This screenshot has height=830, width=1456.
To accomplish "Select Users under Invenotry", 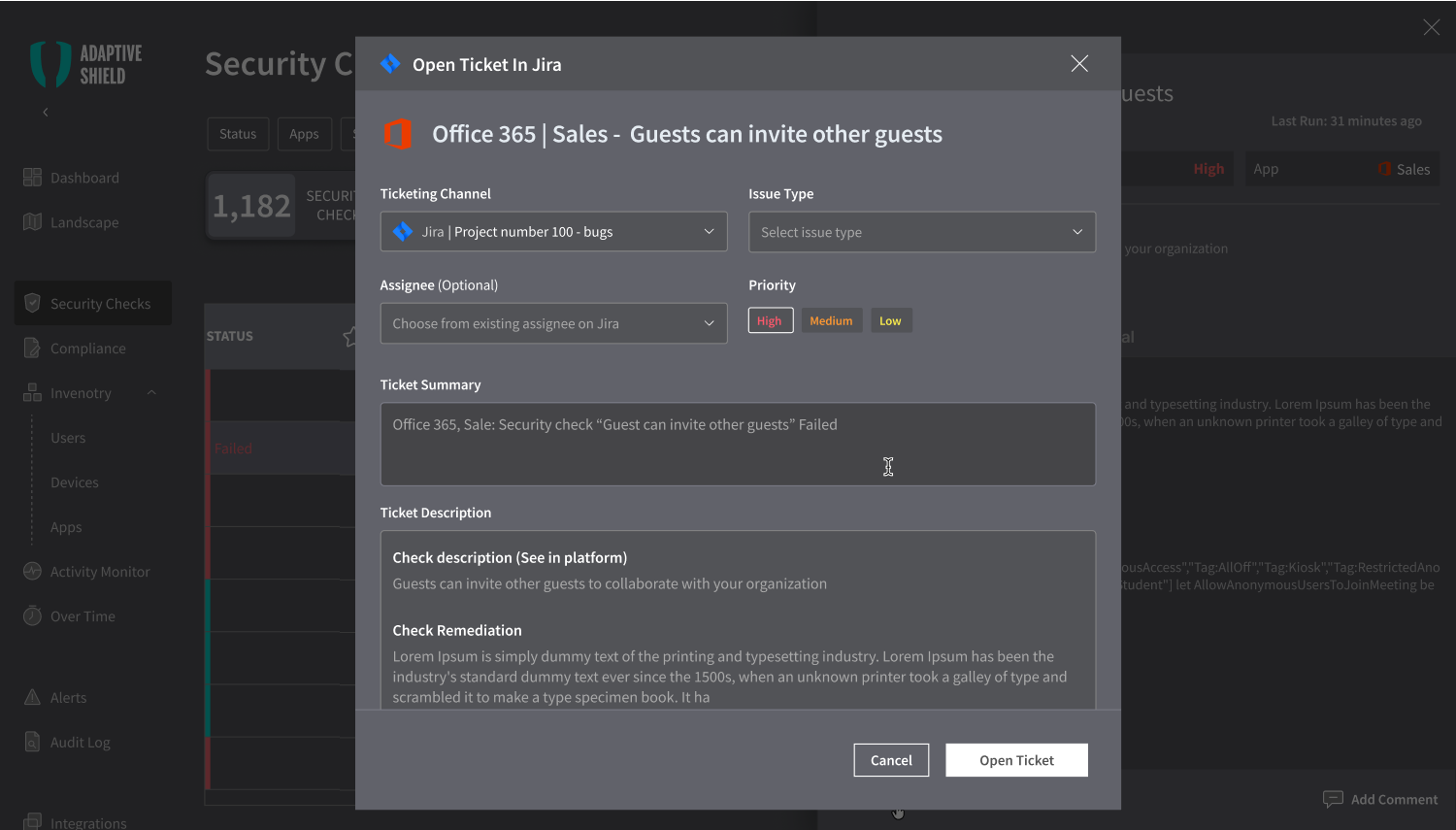I will click(68, 438).
